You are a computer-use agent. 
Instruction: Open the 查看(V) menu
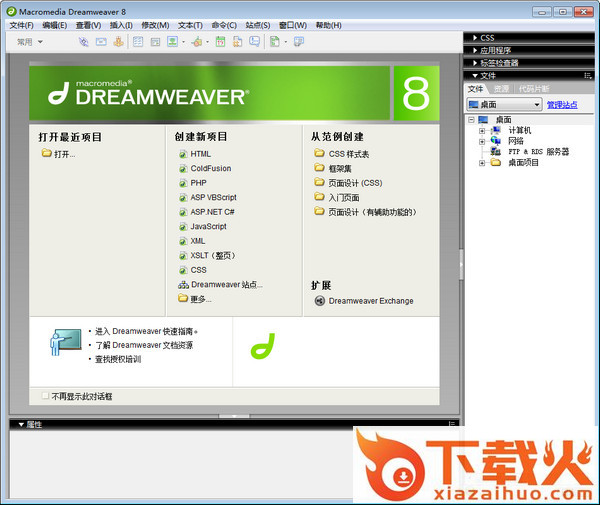tap(88, 25)
